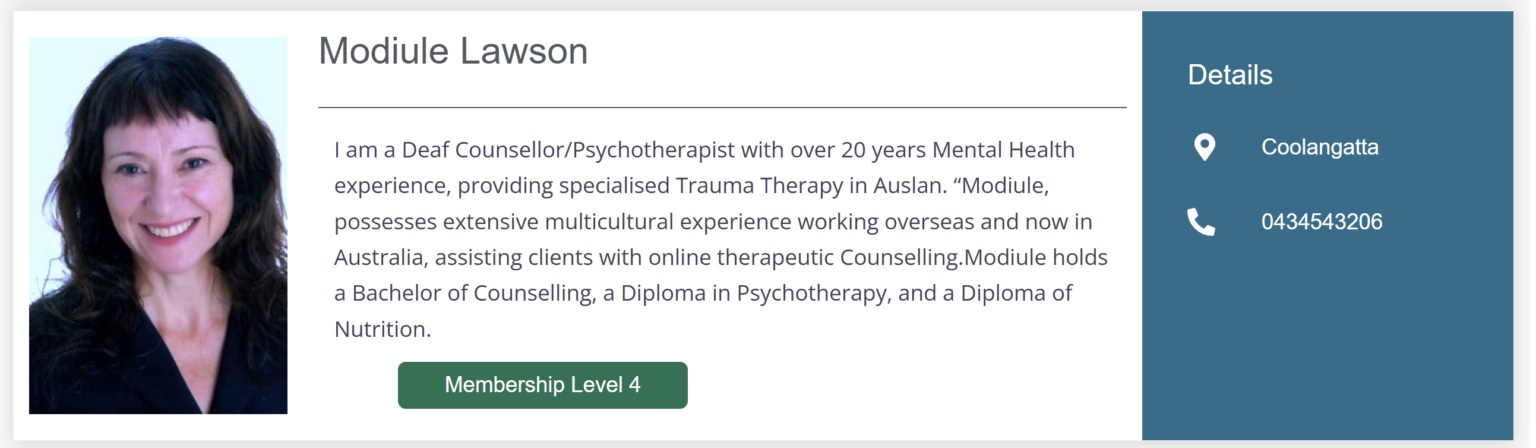
Task: Click the Details heading
Action: [1230, 75]
